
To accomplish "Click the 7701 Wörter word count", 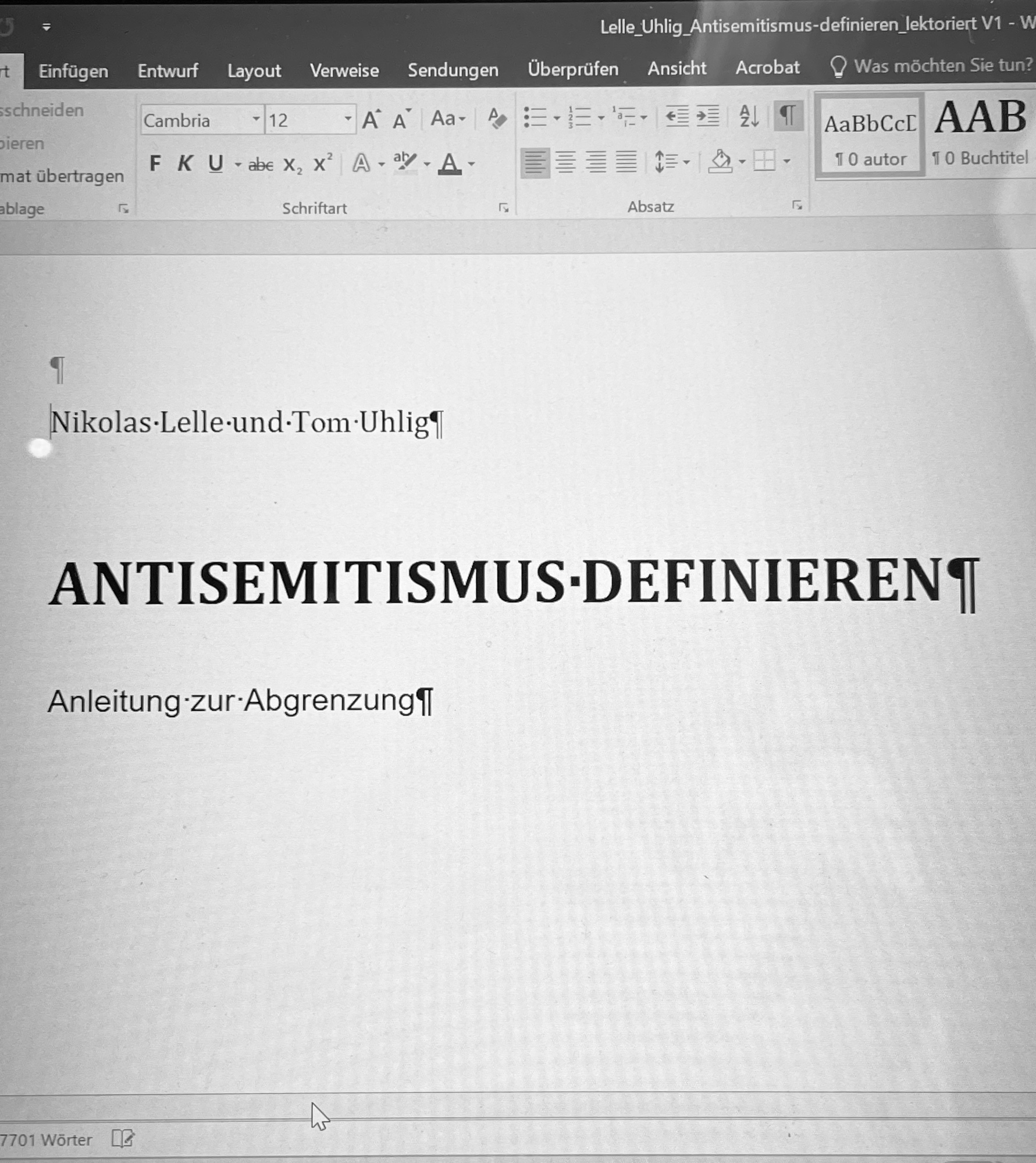I will (x=47, y=1140).
